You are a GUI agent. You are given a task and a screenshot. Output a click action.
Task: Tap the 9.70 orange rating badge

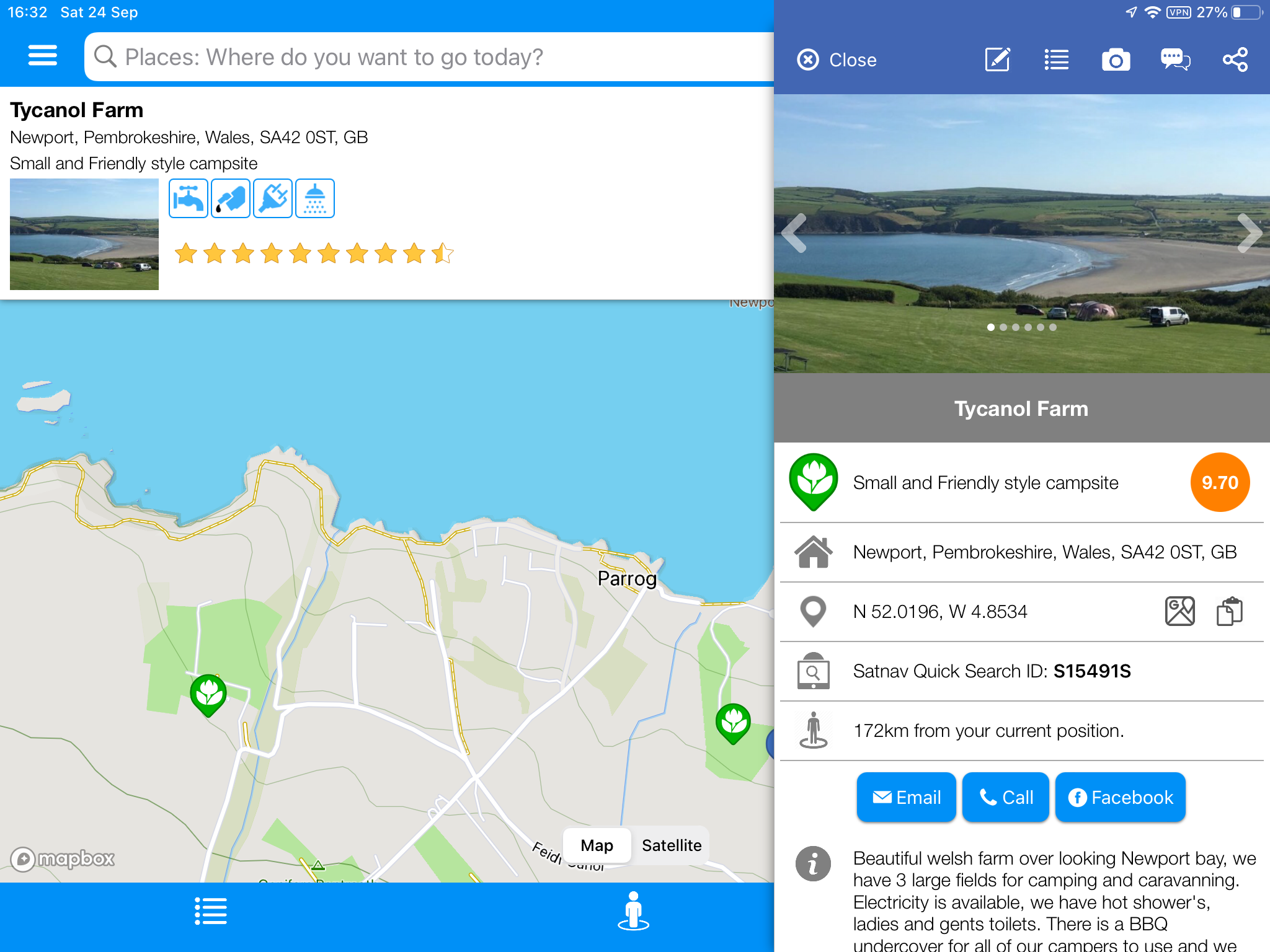point(1220,482)
